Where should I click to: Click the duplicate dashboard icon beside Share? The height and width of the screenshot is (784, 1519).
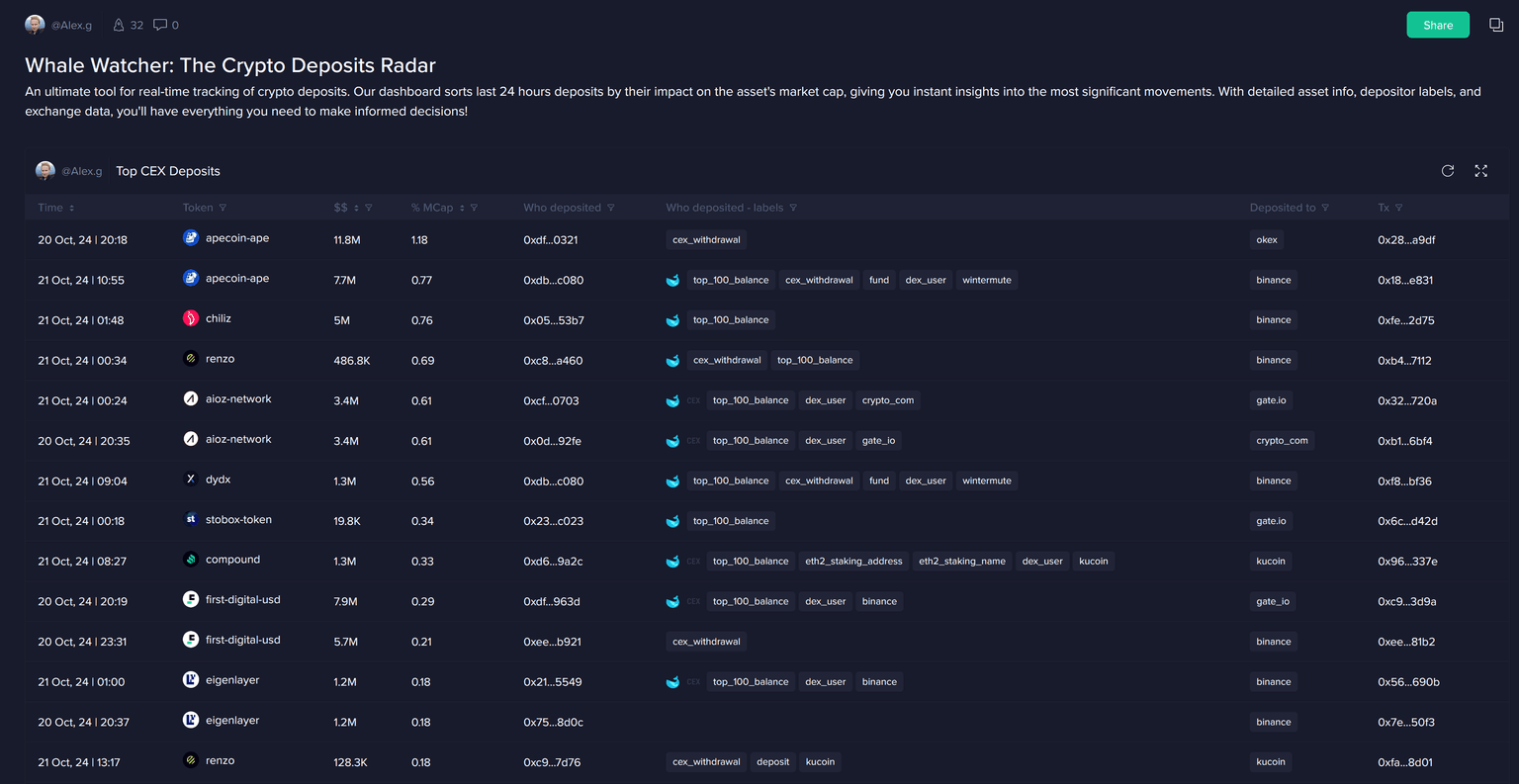tap(1495, 25)
